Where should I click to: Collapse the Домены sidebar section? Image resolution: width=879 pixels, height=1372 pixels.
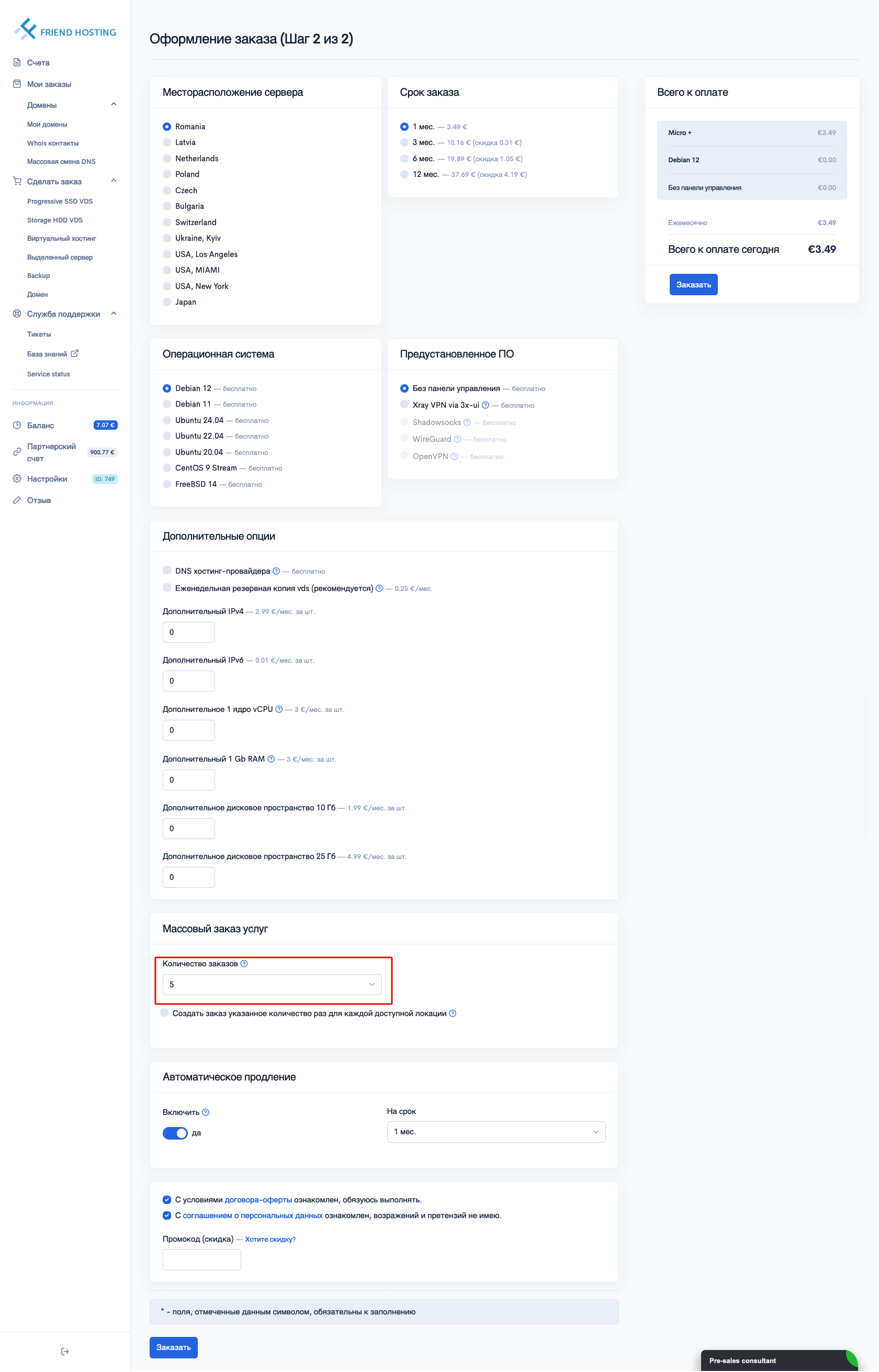point(114,105)
